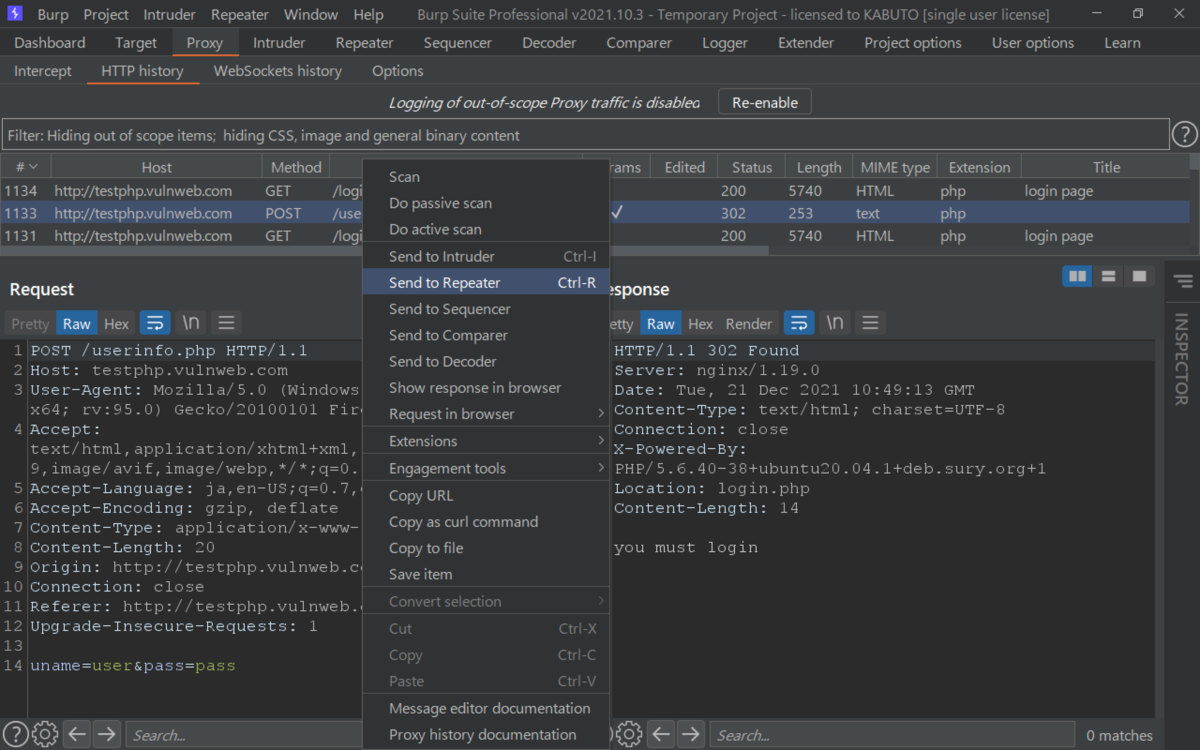Image resolution: width=1200 pixels, height=750 pixels.
Task: Expand the INSPECTOR side panel
Action: [1182, 359]
